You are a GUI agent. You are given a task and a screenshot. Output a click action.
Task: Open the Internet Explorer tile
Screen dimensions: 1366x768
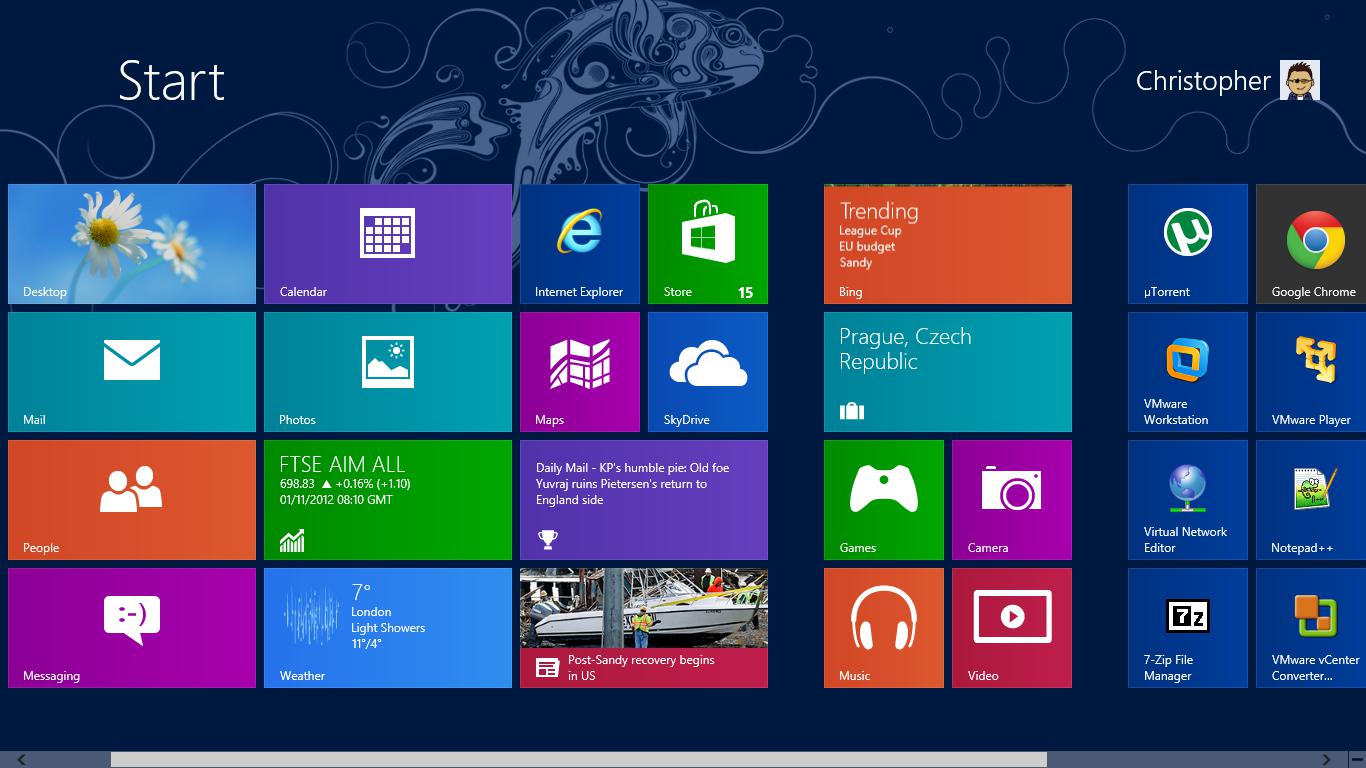[580, 244]
